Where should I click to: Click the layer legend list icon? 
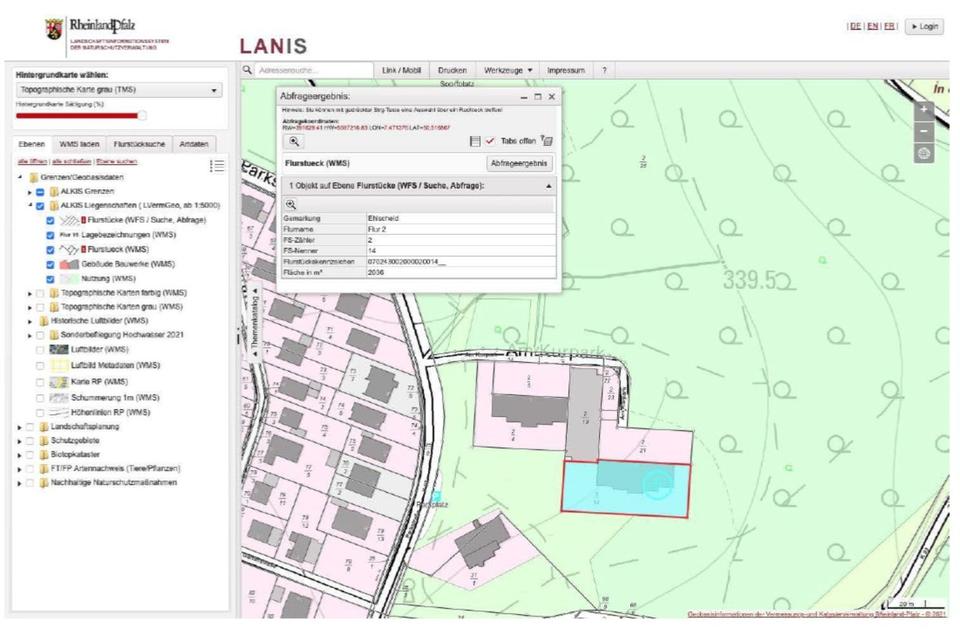pyautogui.click(x=217, y=166)
